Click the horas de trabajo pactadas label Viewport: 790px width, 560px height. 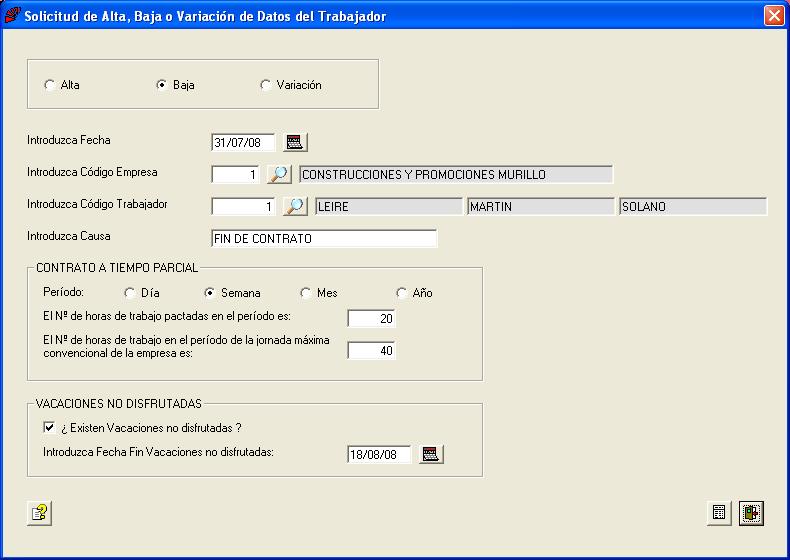click(x=167, y=316)
